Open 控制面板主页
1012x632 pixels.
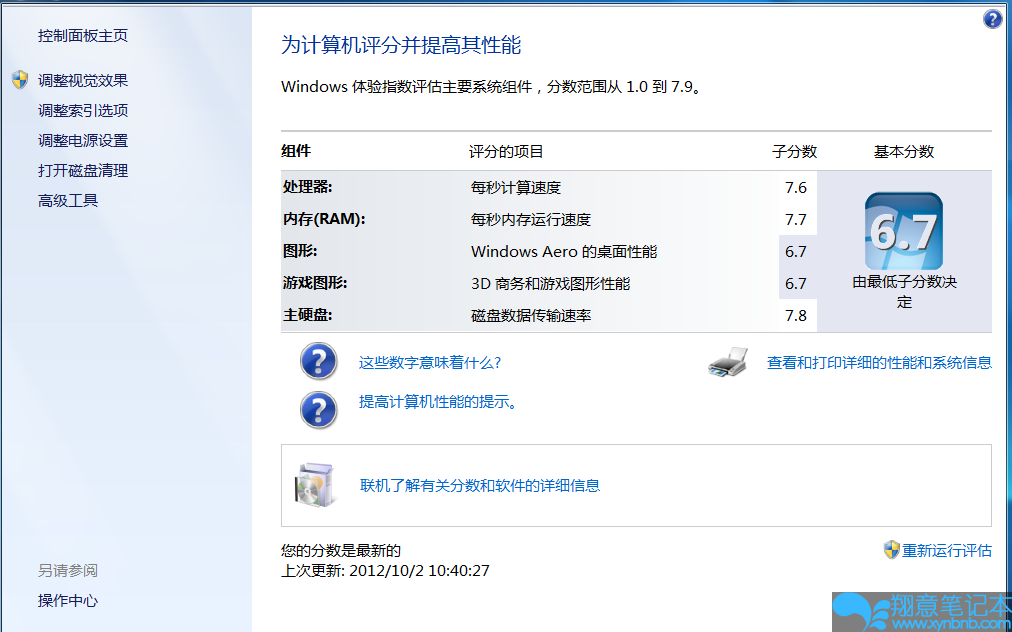coord(83,36)
